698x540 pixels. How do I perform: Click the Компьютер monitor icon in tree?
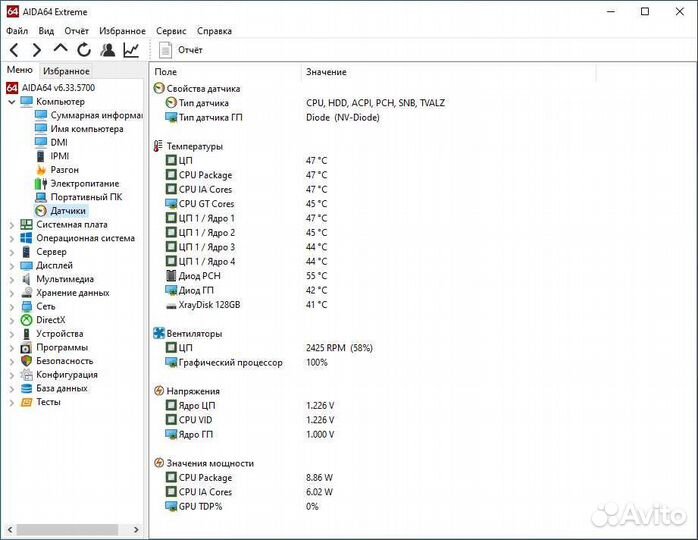pos(27,102)
